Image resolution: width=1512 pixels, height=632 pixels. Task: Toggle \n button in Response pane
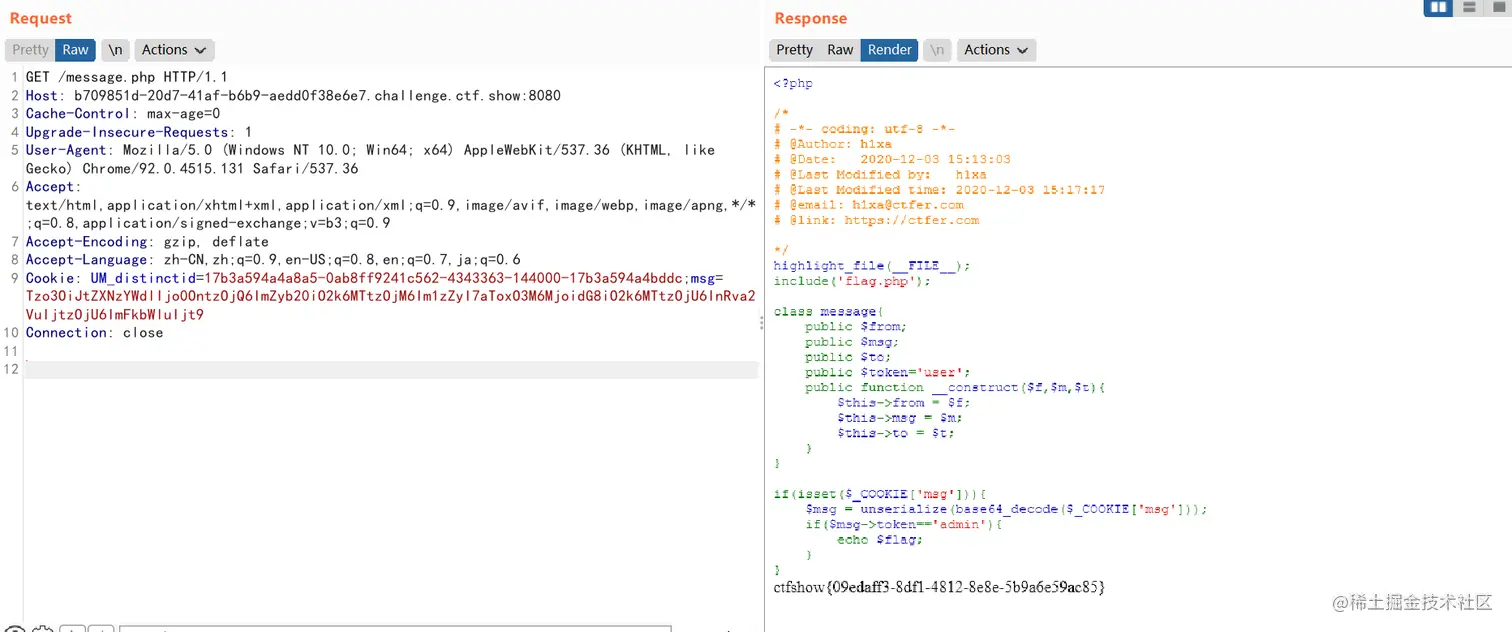[x=937, y=50]
